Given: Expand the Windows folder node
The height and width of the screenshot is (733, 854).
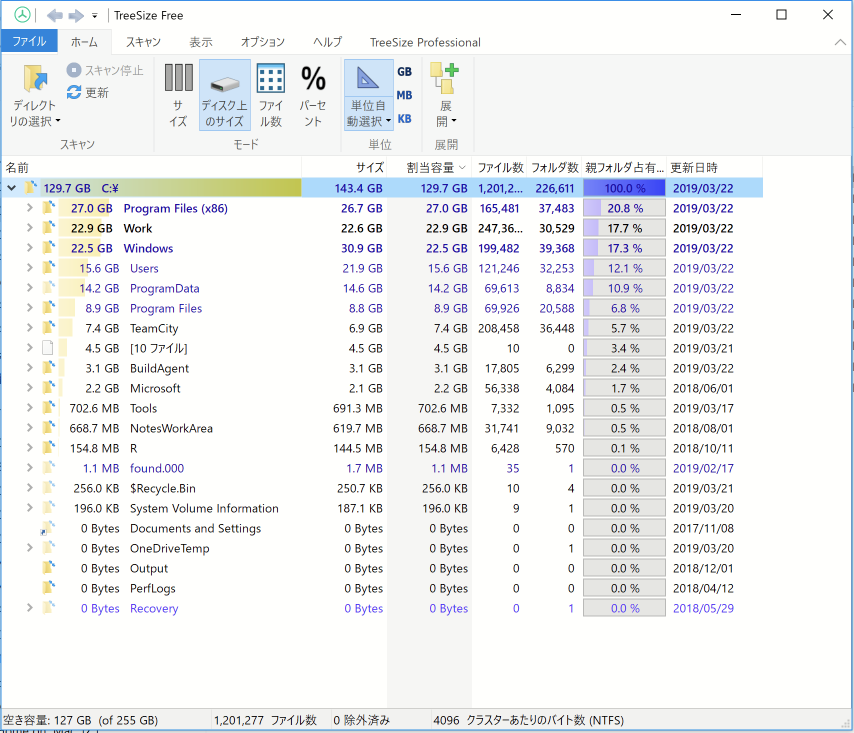Looking at the screenshot, I should (29, 248).
